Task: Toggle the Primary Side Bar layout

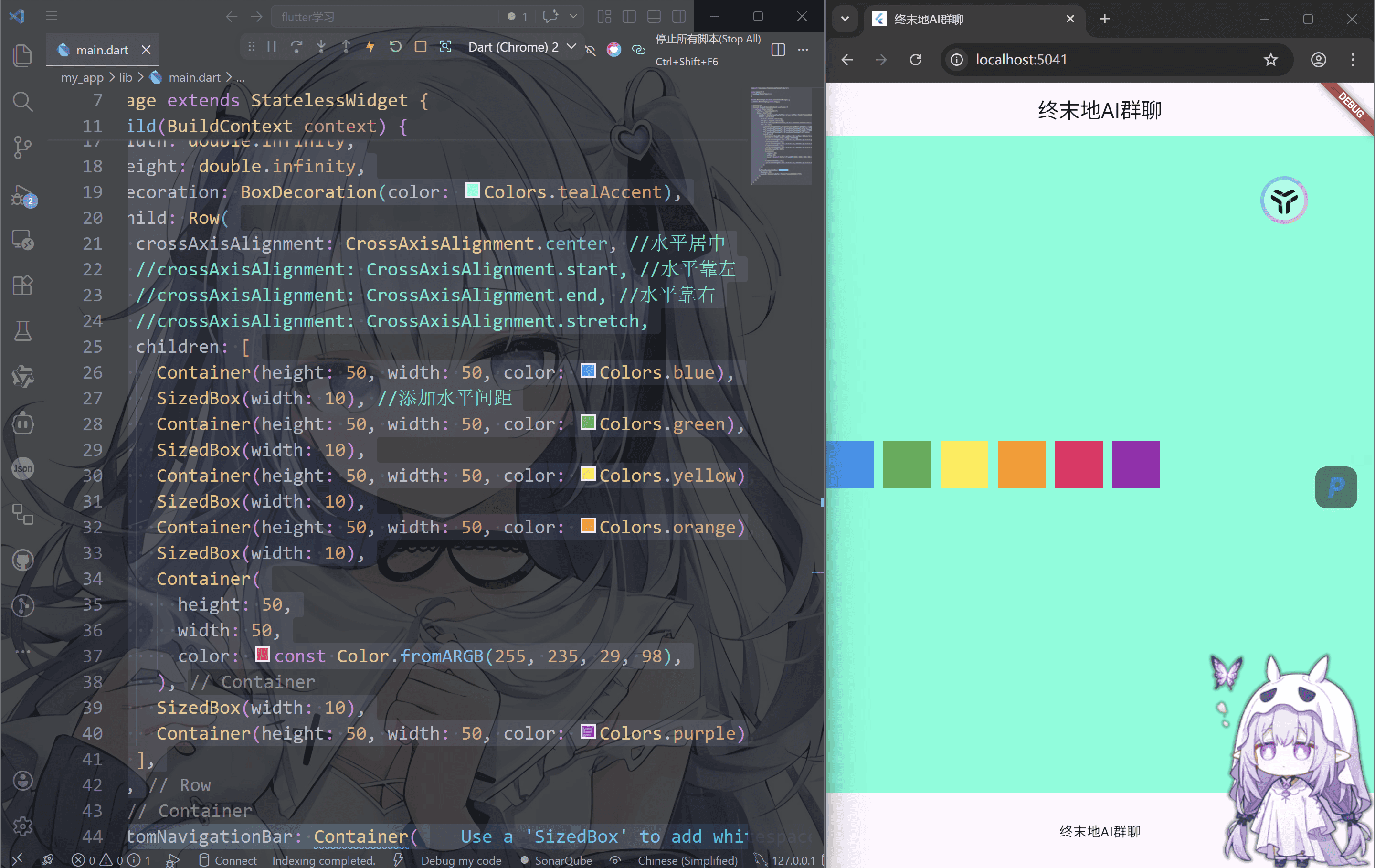Action: point(629,17)
